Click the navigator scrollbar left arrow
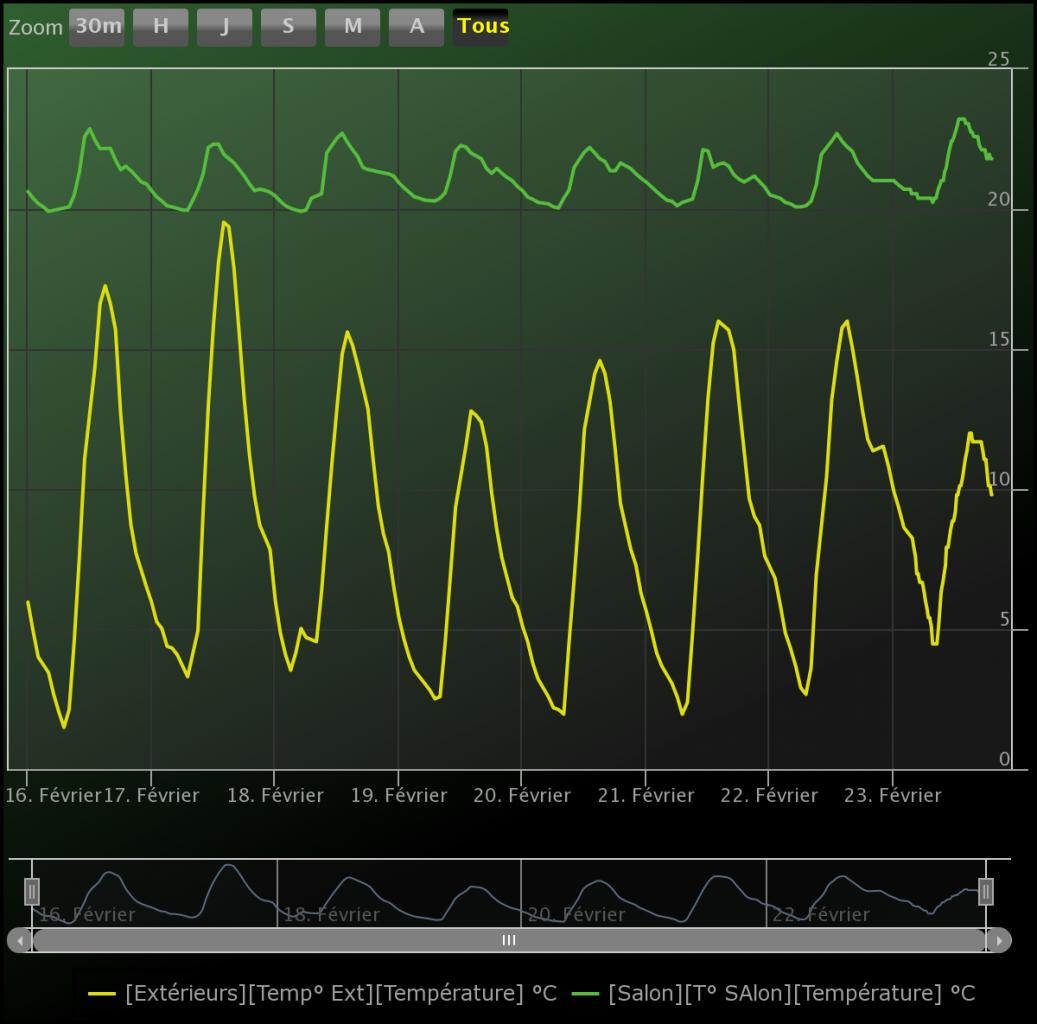Screen dimensions: 1037x1024 [x=20, y=941]
